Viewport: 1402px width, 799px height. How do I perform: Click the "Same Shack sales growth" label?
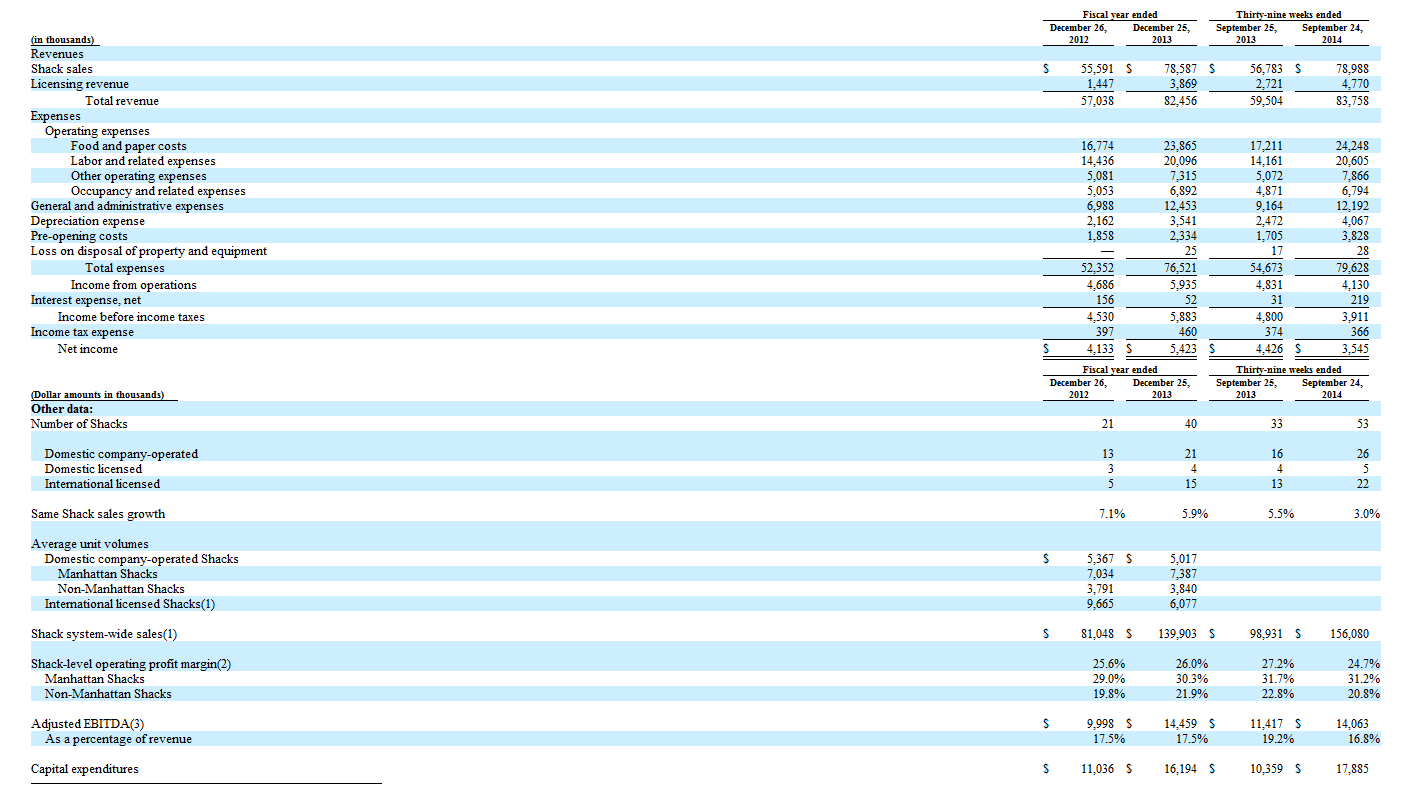tap(98, 514)
